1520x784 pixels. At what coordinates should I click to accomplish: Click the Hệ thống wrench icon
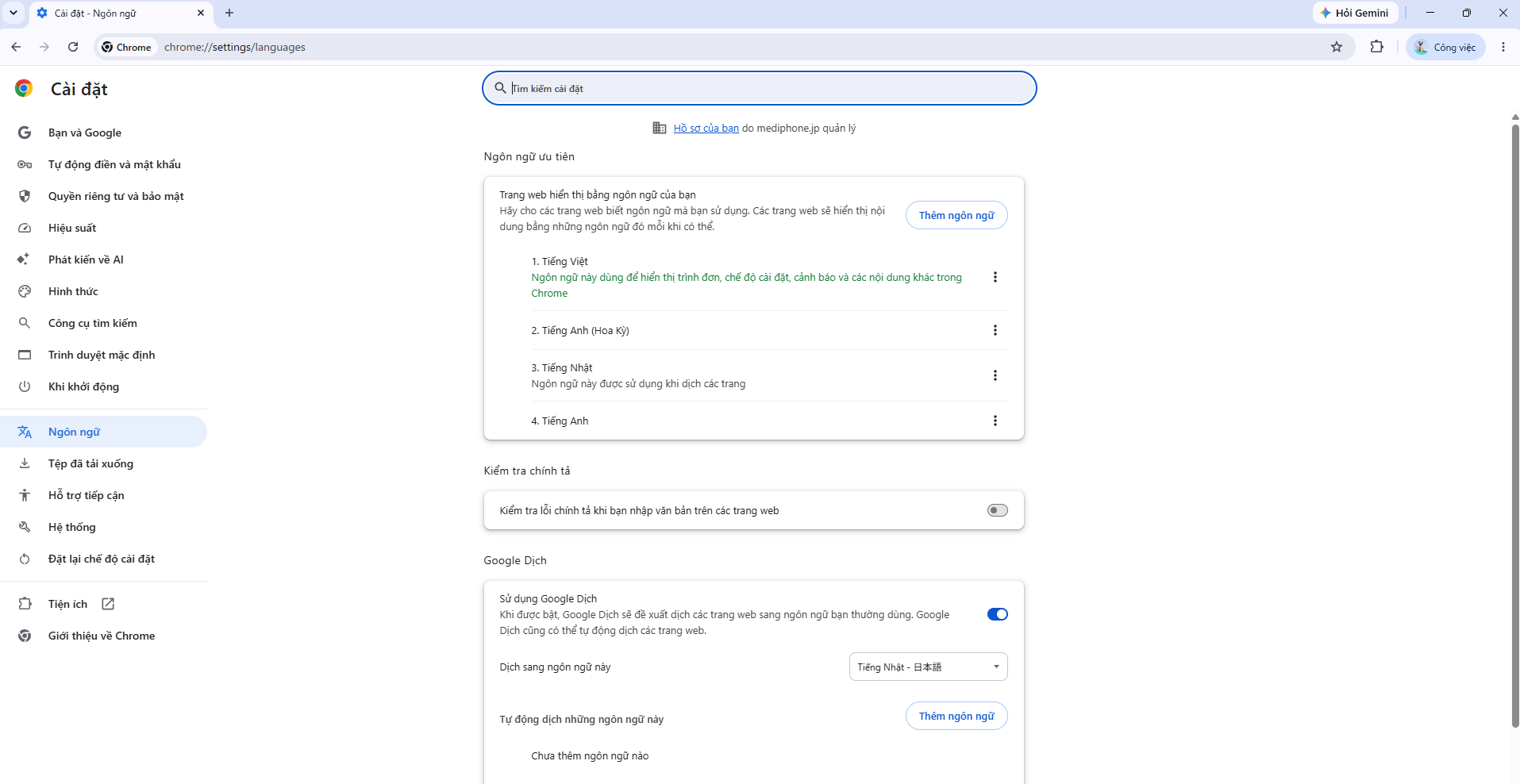coord(25,527)
